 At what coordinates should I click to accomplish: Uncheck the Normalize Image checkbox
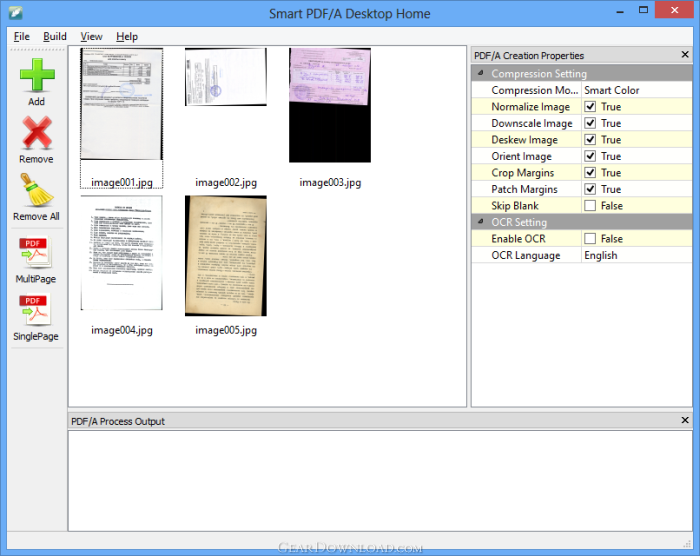coord(590,107)
